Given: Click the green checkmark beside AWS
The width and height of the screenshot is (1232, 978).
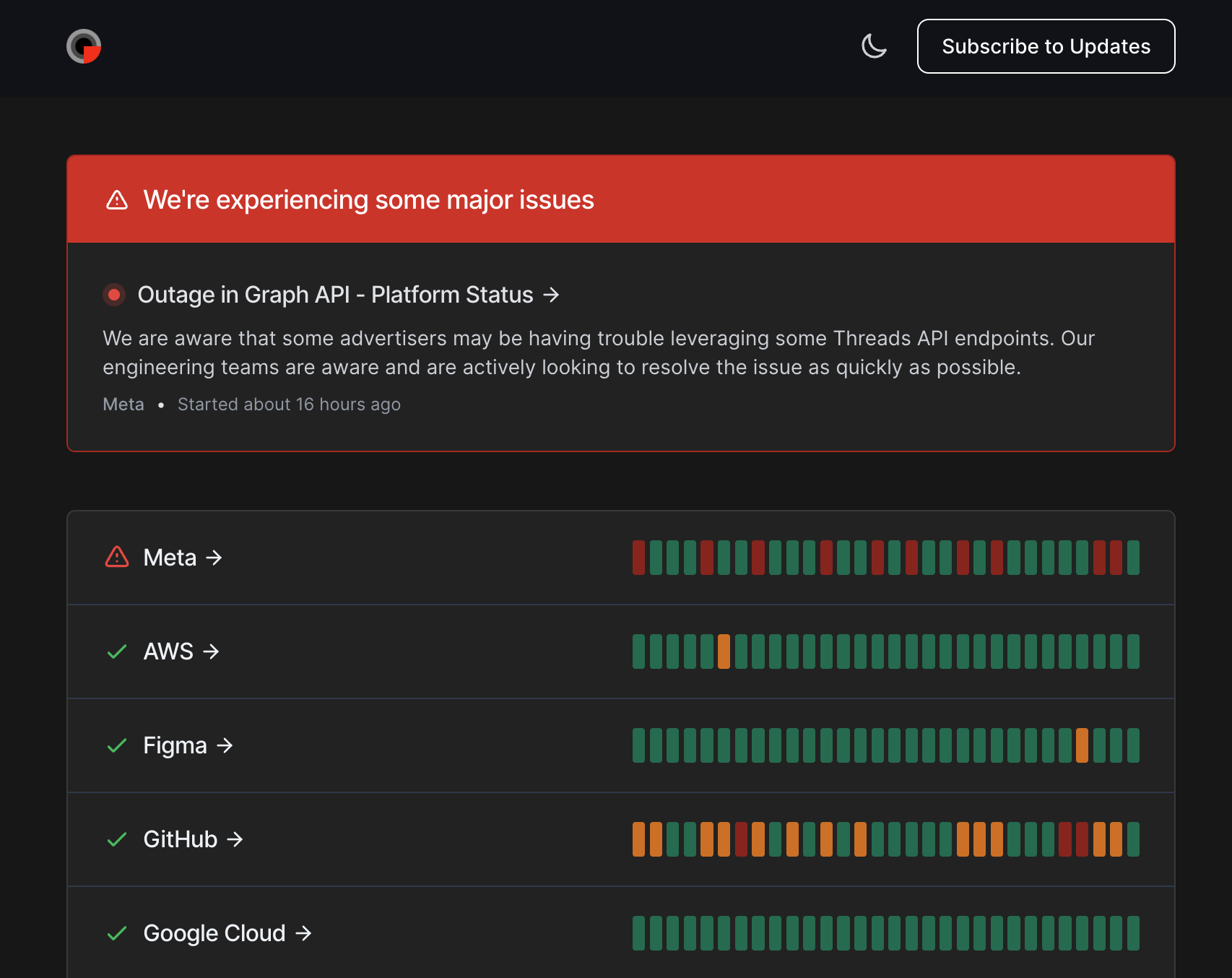Looking at the screenshot, I should (116, 651).
